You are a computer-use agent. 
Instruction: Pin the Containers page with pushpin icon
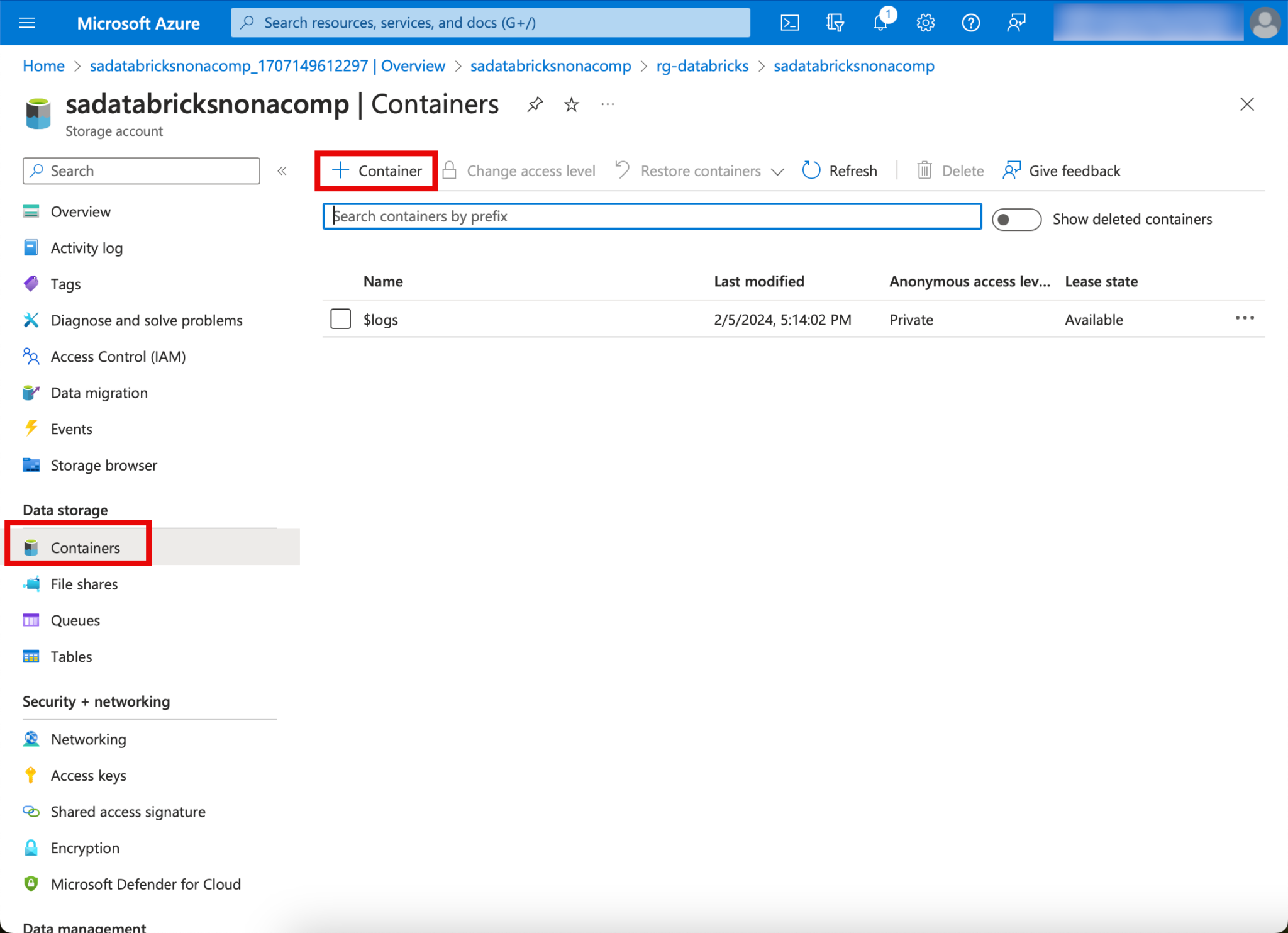(535, 104)
